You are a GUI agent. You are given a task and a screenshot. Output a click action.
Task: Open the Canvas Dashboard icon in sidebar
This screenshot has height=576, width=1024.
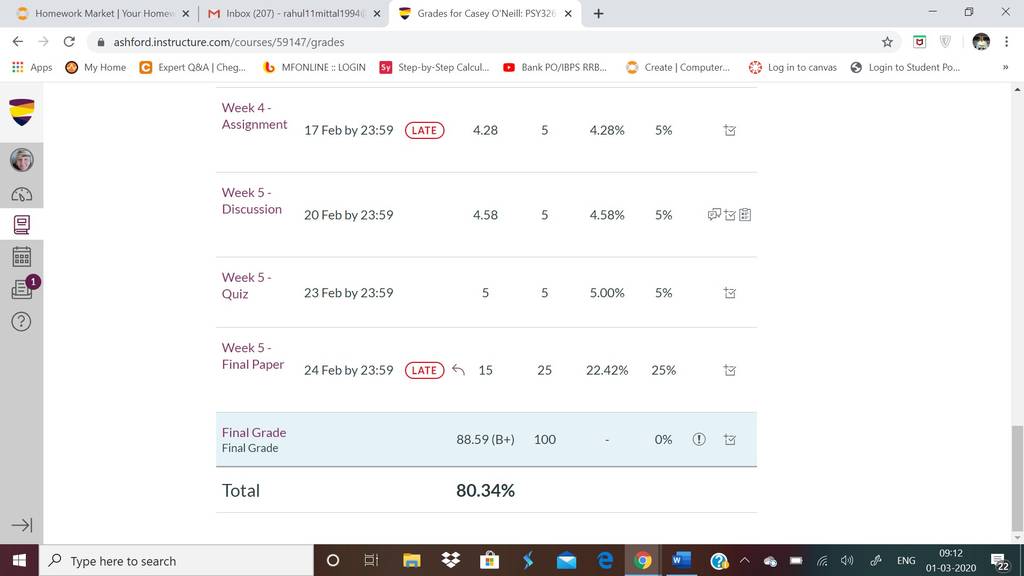coord(22,194)
